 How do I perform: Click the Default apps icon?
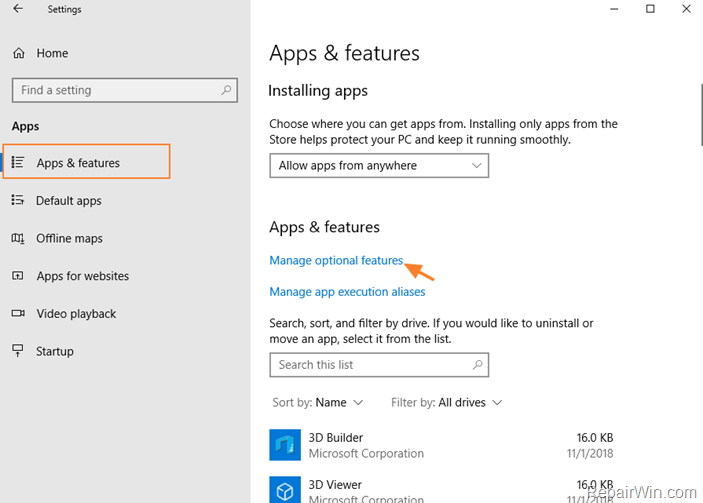tap(18, 200)
